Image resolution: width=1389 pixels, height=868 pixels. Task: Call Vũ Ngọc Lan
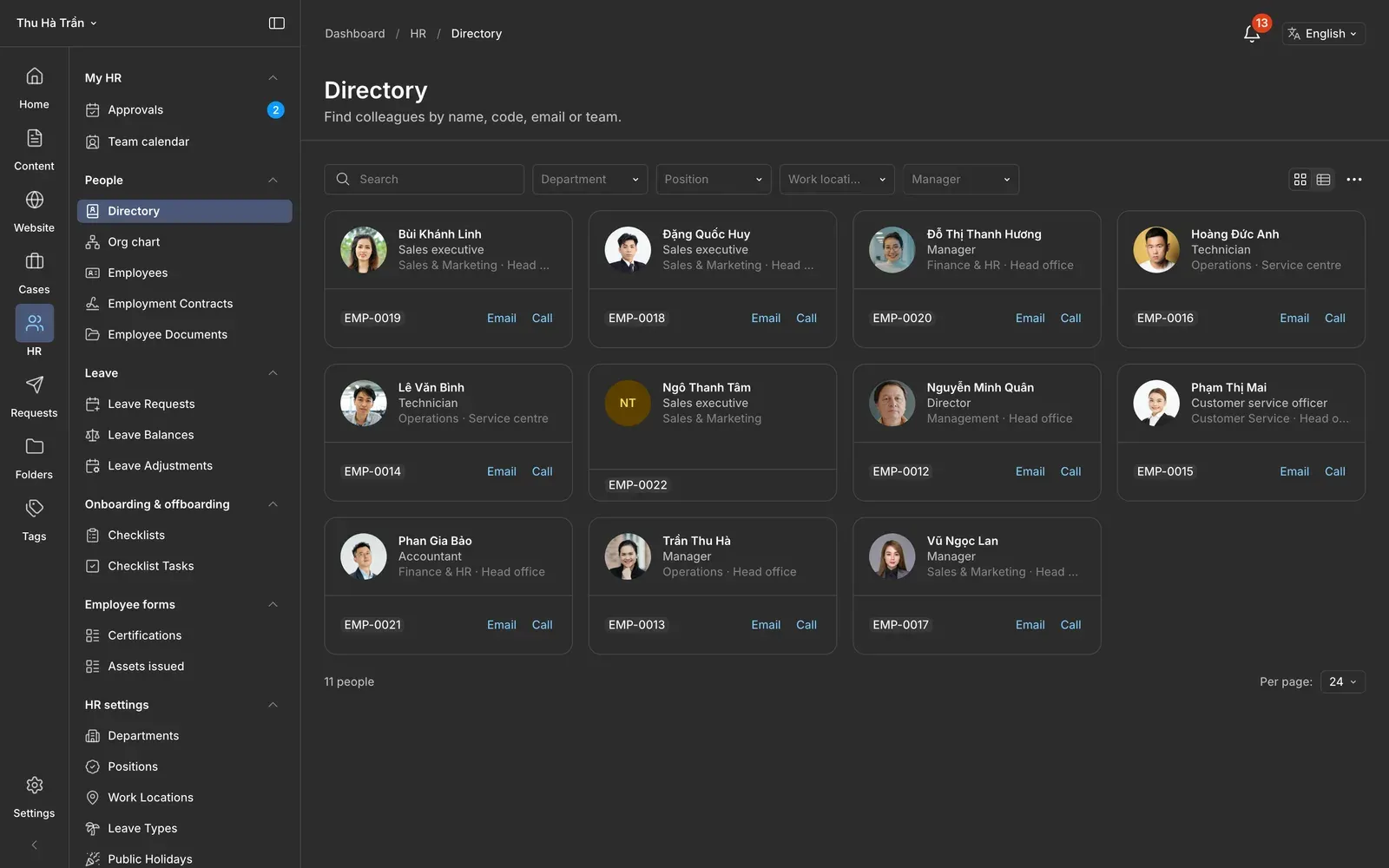pos(1070,625)
